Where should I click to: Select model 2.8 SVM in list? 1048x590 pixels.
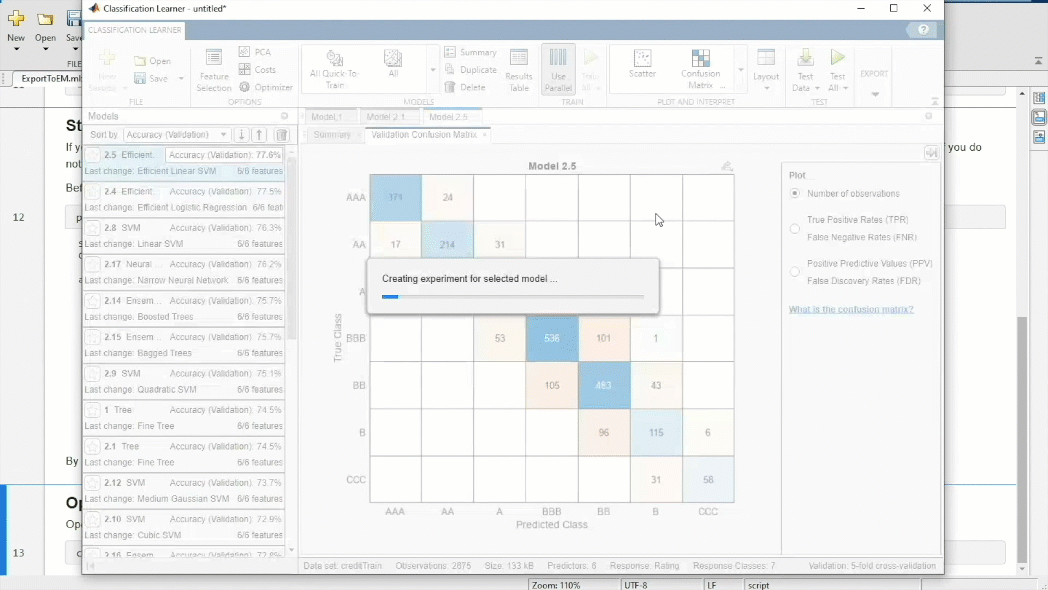pyautogui.click(x=184, y=236)
